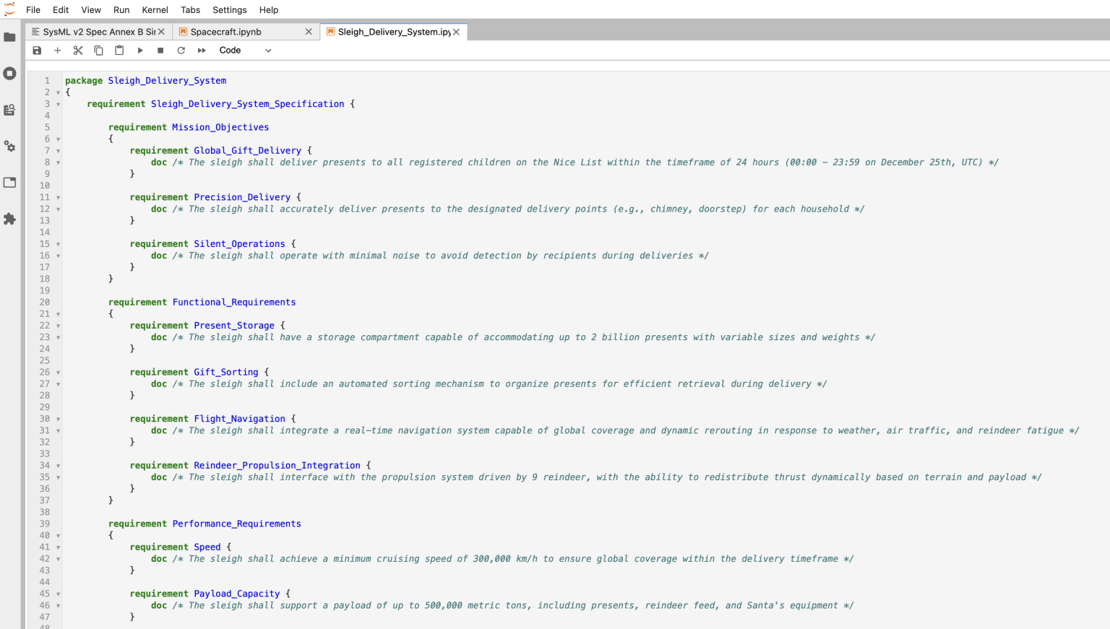Collapse Reindeer_Propulsion_Integration fold at line 34

[58, 466]
